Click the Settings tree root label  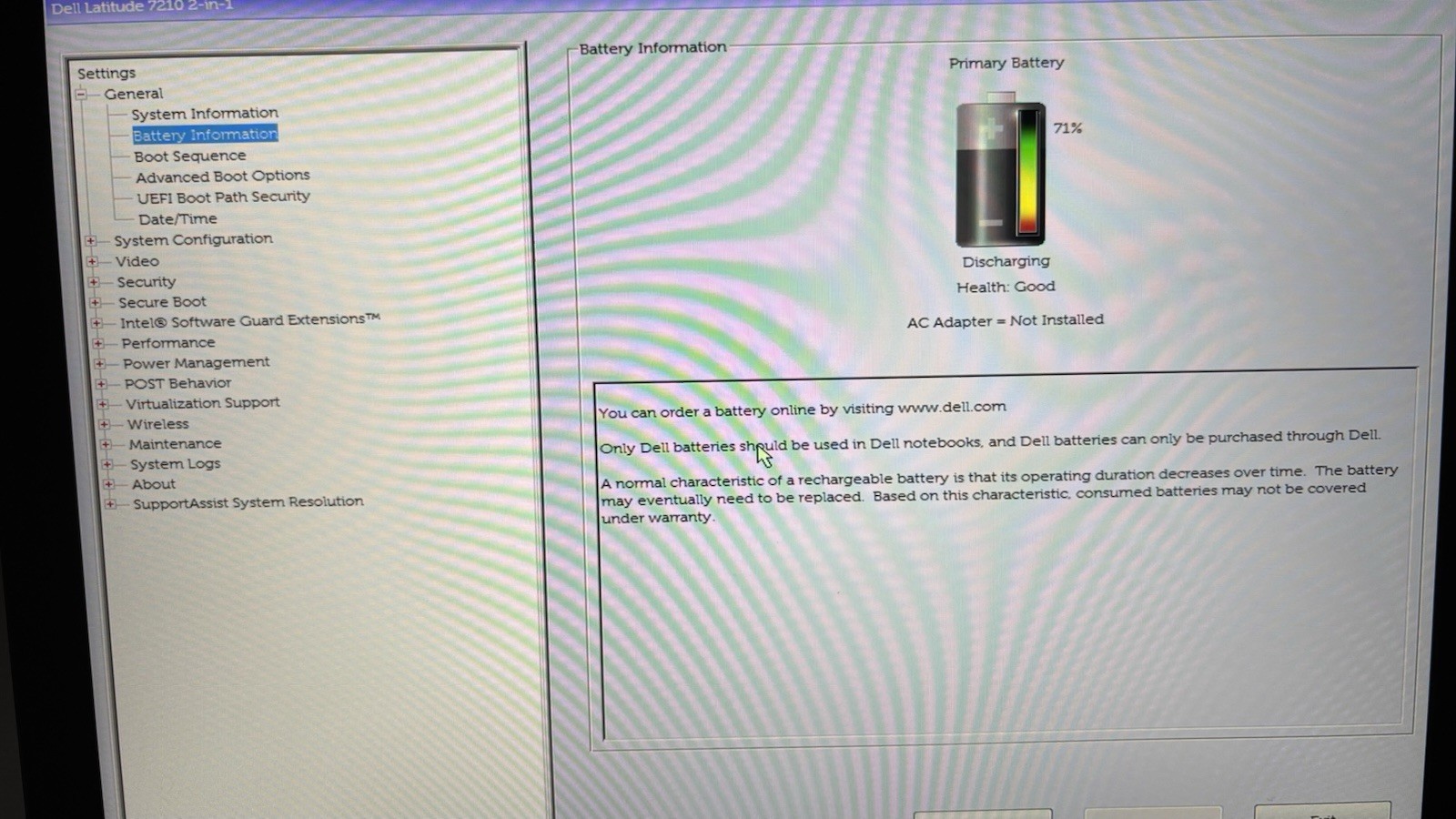(x=106, y=73)
